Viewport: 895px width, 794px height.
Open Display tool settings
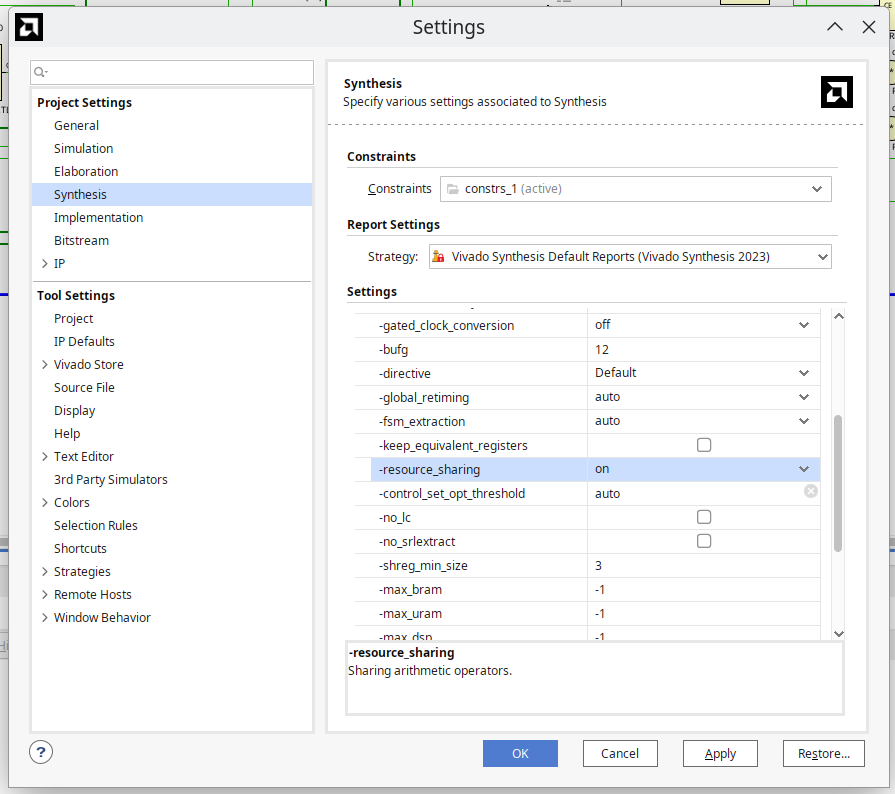click(75, 411)
